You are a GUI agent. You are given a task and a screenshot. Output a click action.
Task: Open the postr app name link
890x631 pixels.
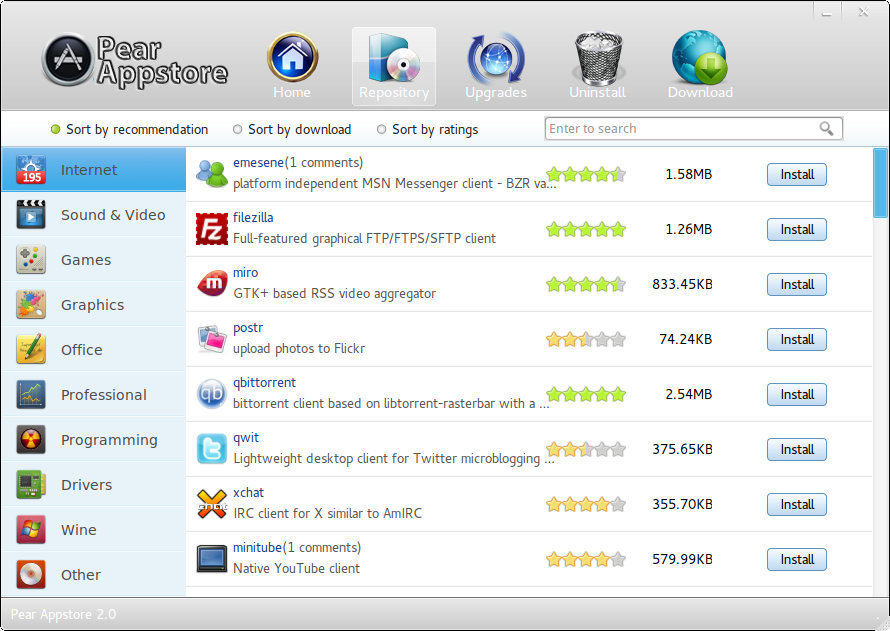tap(248, 327)
